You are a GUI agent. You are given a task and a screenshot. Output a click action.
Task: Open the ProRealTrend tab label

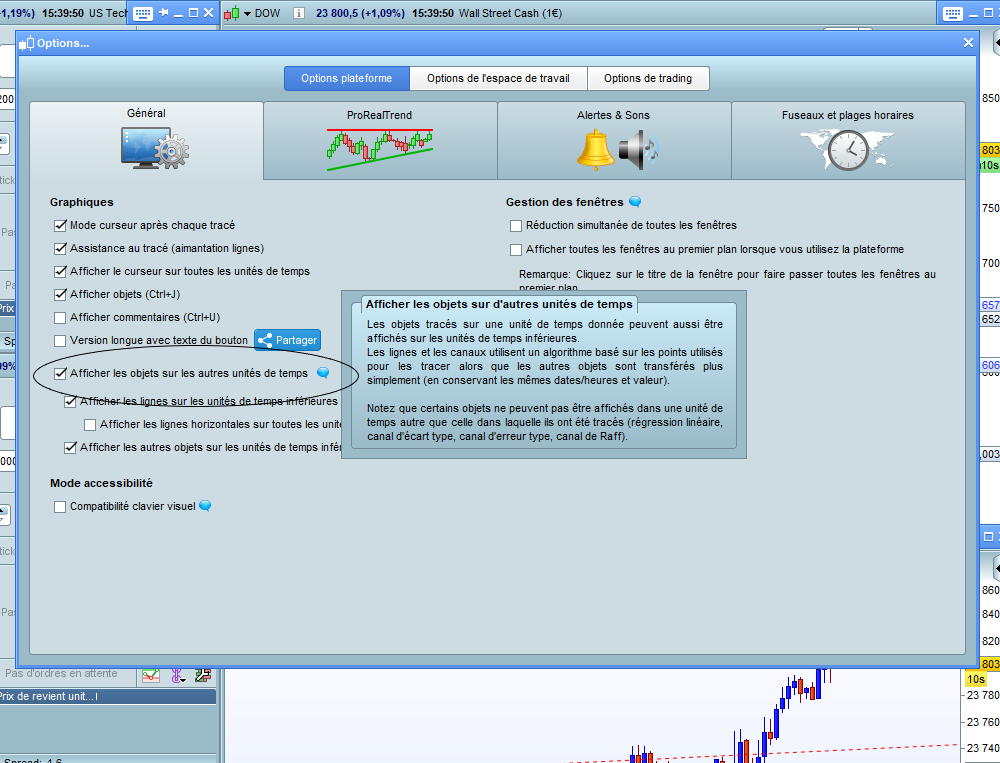click(379, 115)
